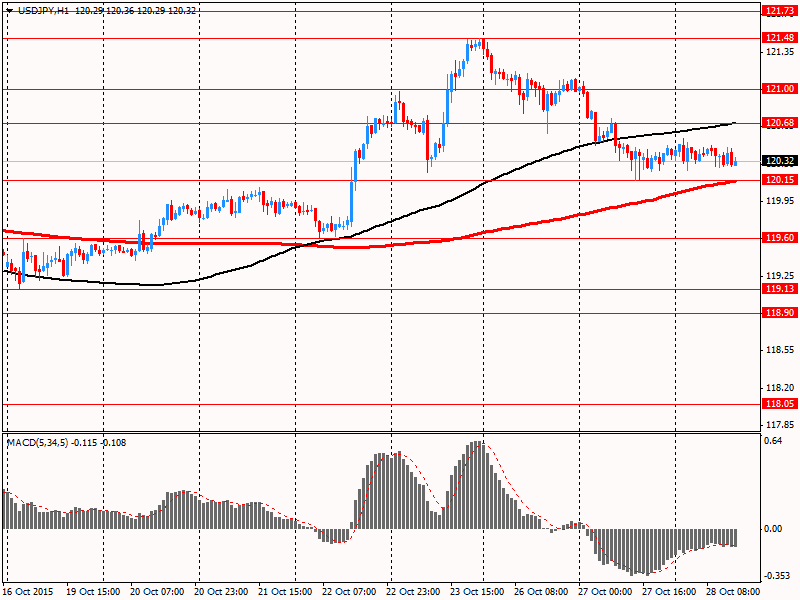This screenshot has width=800, height=600.
Task: Click the 20 Oct 07:00 time label
Action: [157, 592]
